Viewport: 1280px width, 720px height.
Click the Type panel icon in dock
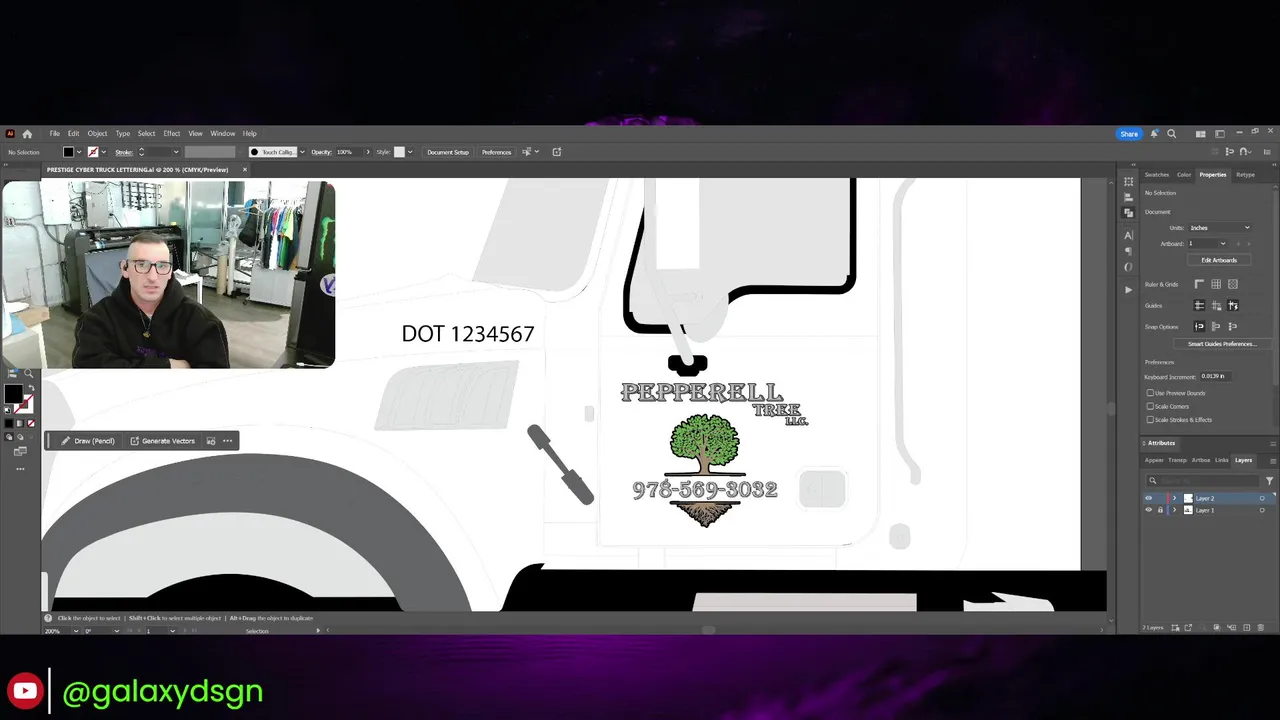pyautogui.click(x=1128, y=235)
